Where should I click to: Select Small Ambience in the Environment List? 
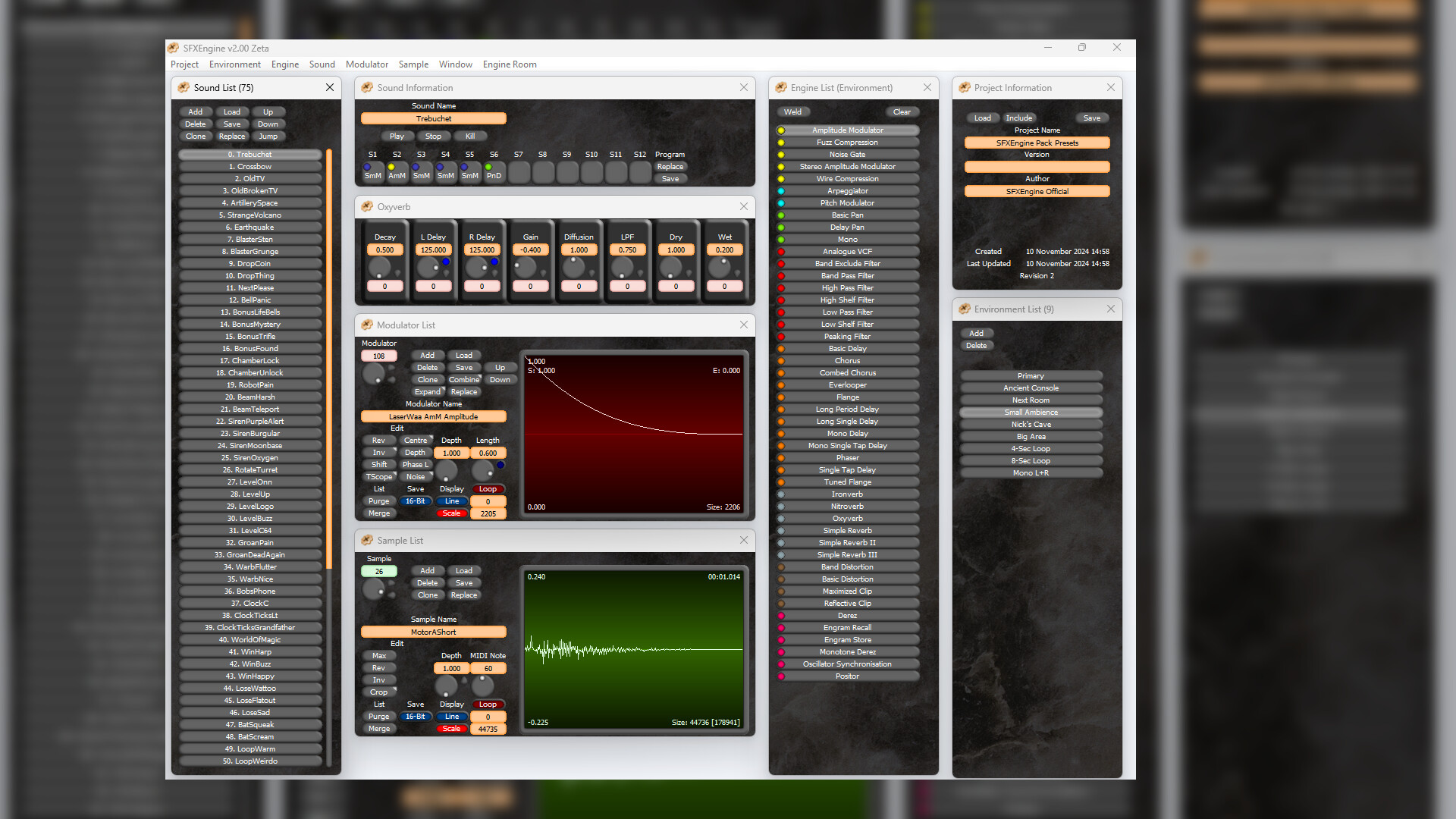coord(1031,412)
